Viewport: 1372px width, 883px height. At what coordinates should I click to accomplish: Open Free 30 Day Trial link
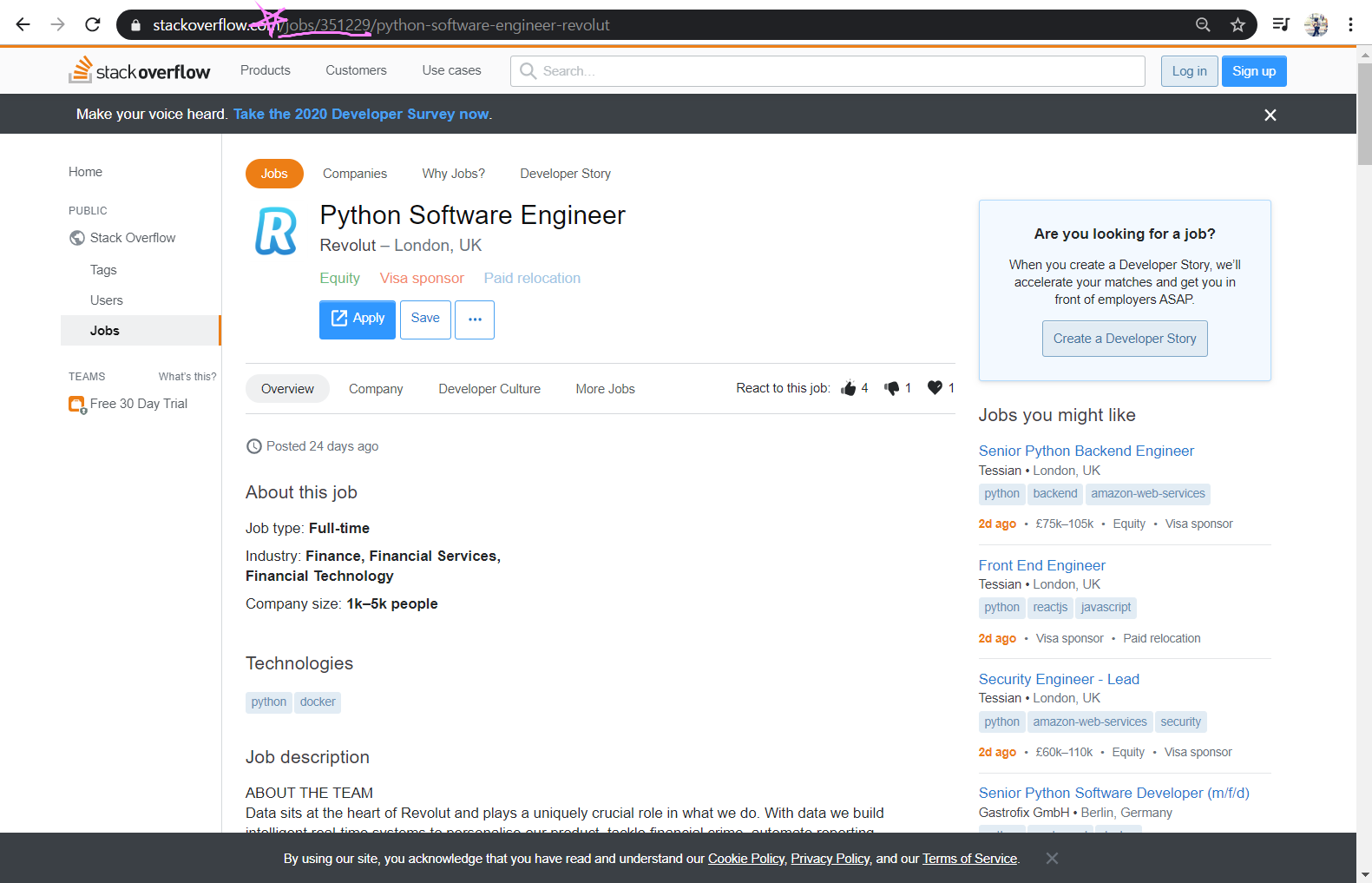click(x=139, y=404)
